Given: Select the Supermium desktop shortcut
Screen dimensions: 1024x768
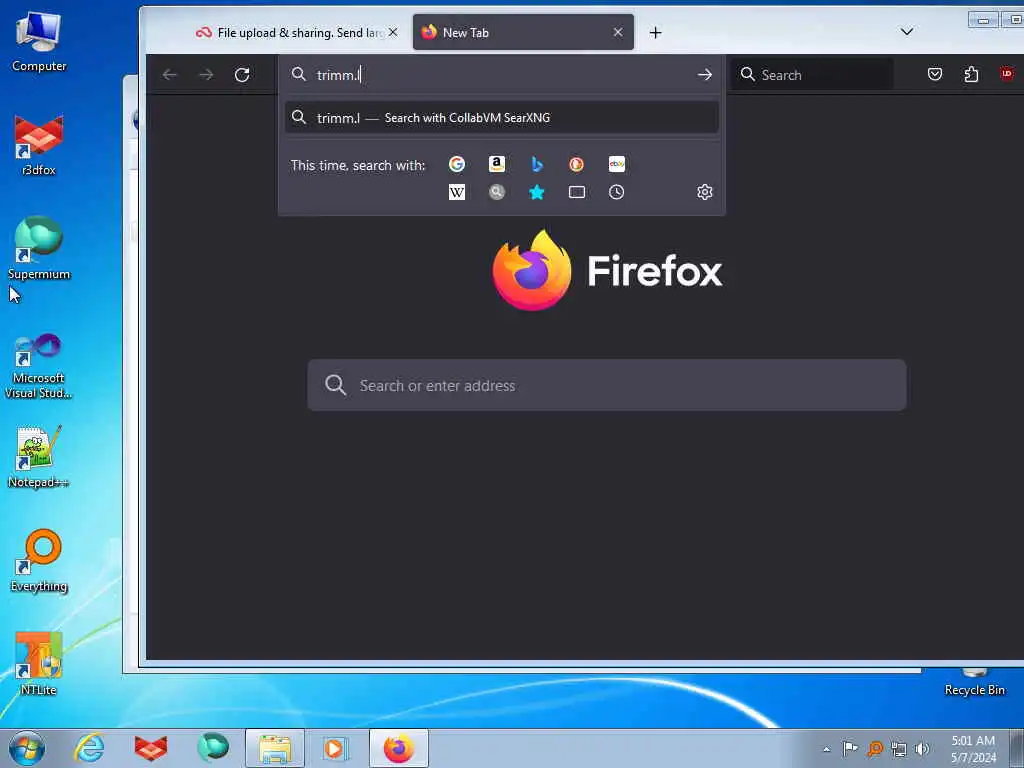Looking at the screenshot, I should 39,248.
